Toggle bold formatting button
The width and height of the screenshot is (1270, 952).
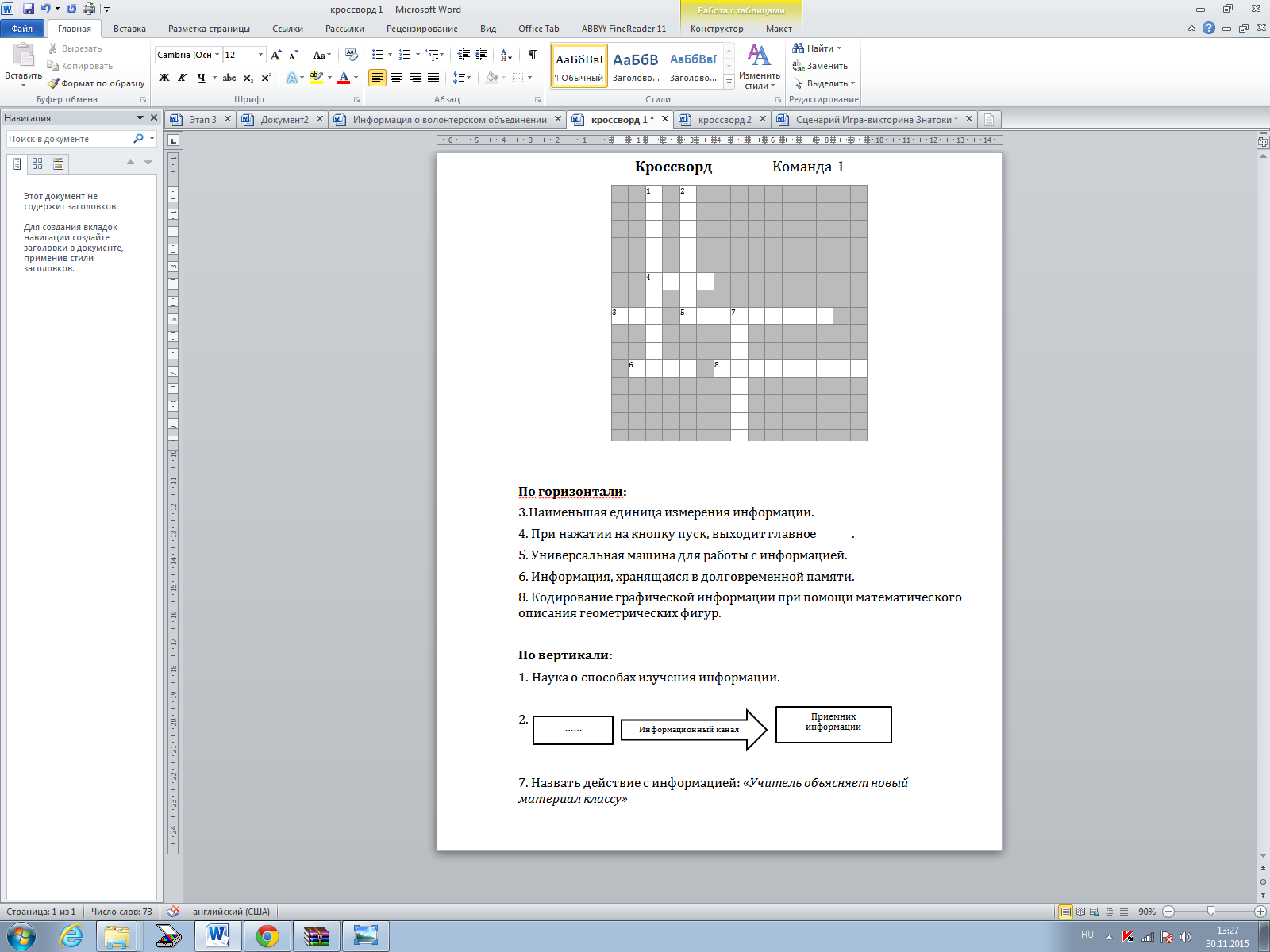pos(164,78)
